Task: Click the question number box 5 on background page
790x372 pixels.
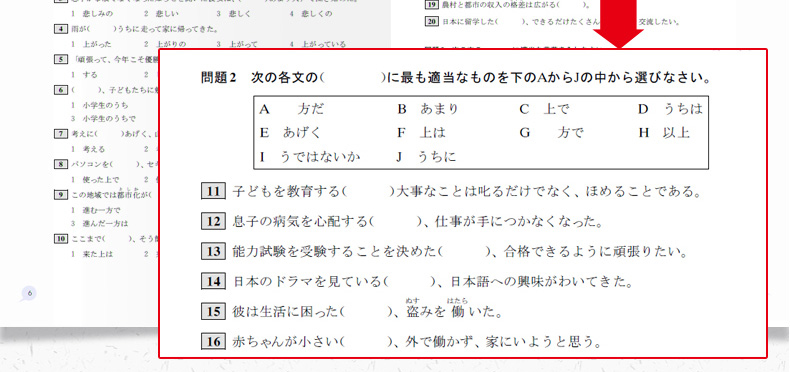Action: [x=60, y=59]
